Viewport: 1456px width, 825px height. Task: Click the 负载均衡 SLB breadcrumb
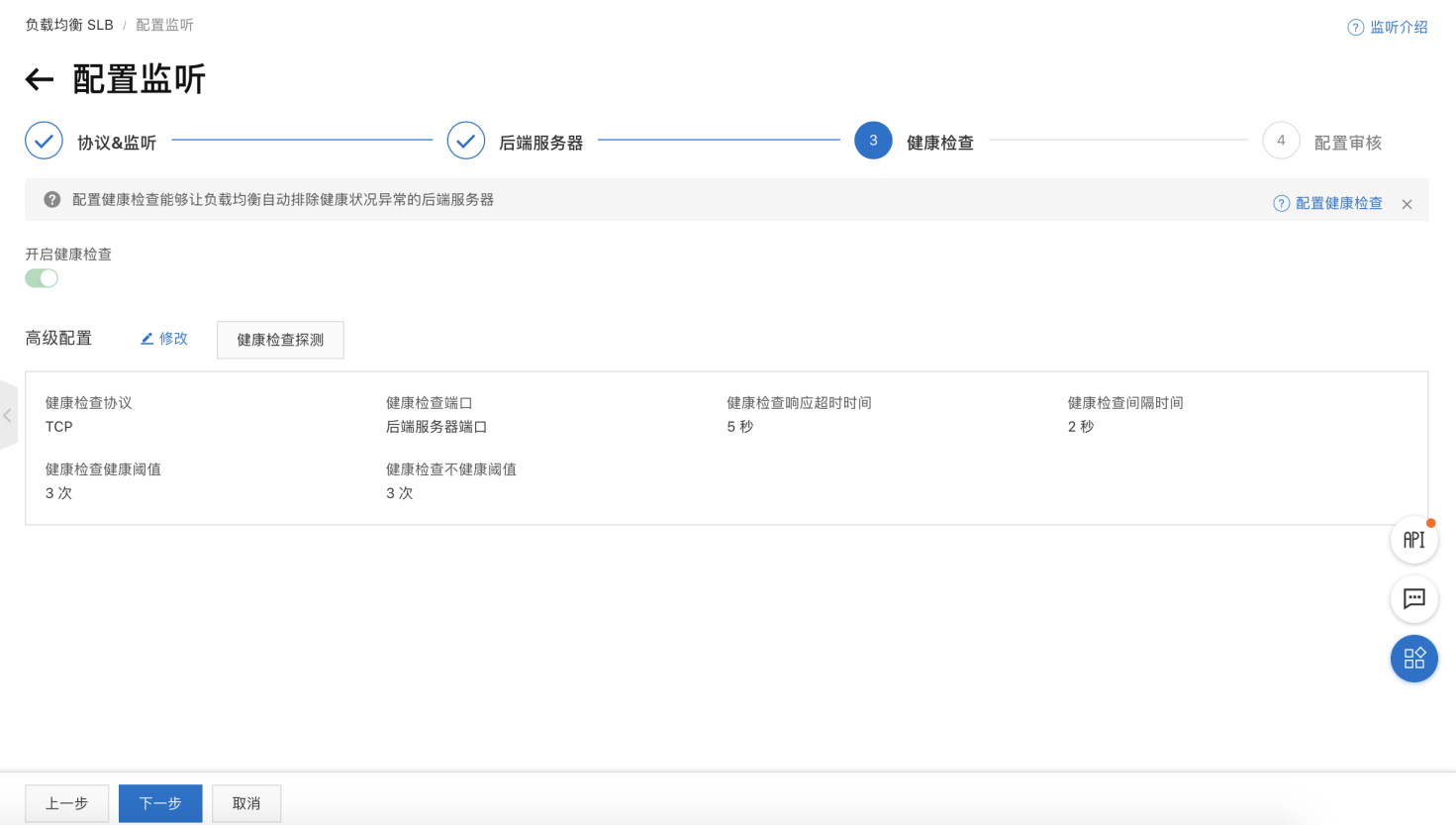(69, 25)
